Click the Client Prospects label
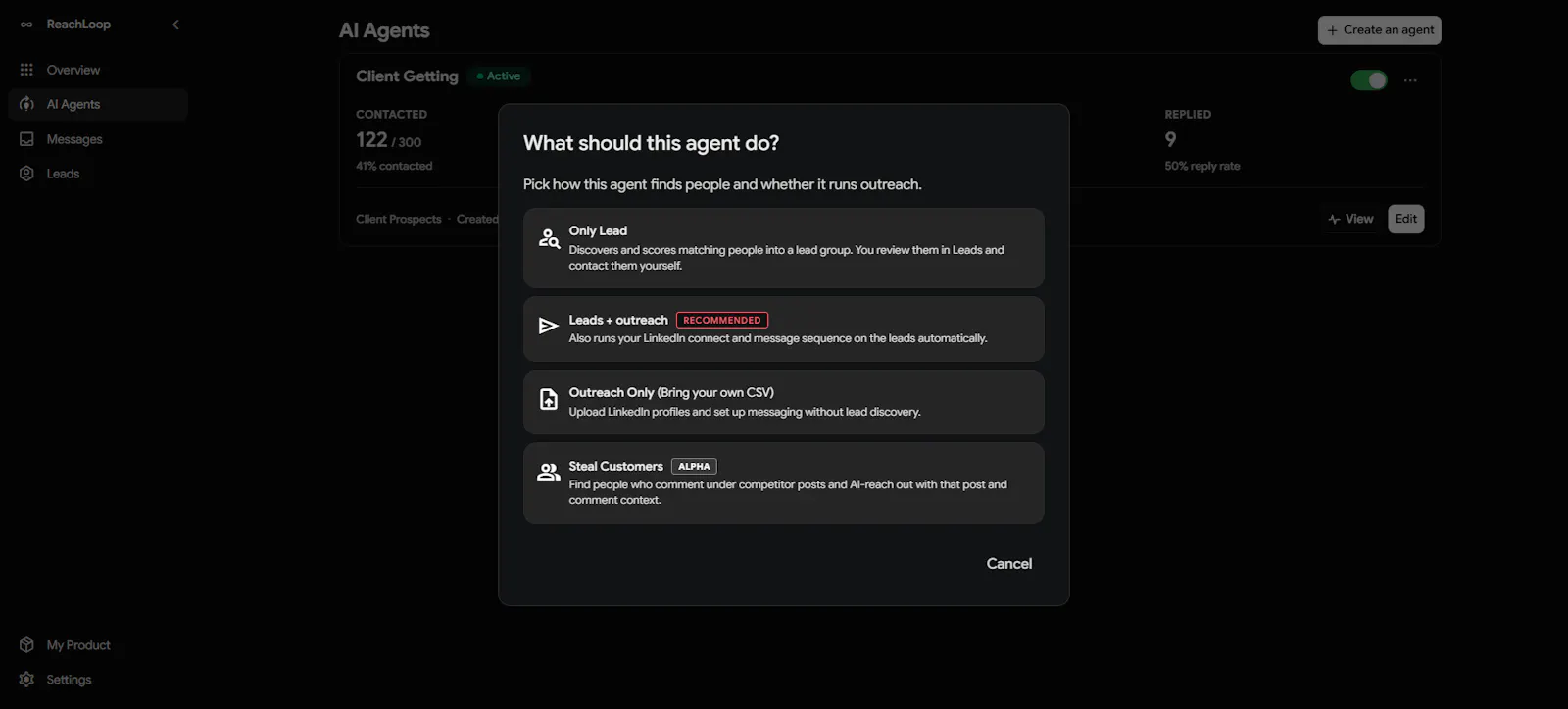The image size is (1568, 709). click(399, 219)
